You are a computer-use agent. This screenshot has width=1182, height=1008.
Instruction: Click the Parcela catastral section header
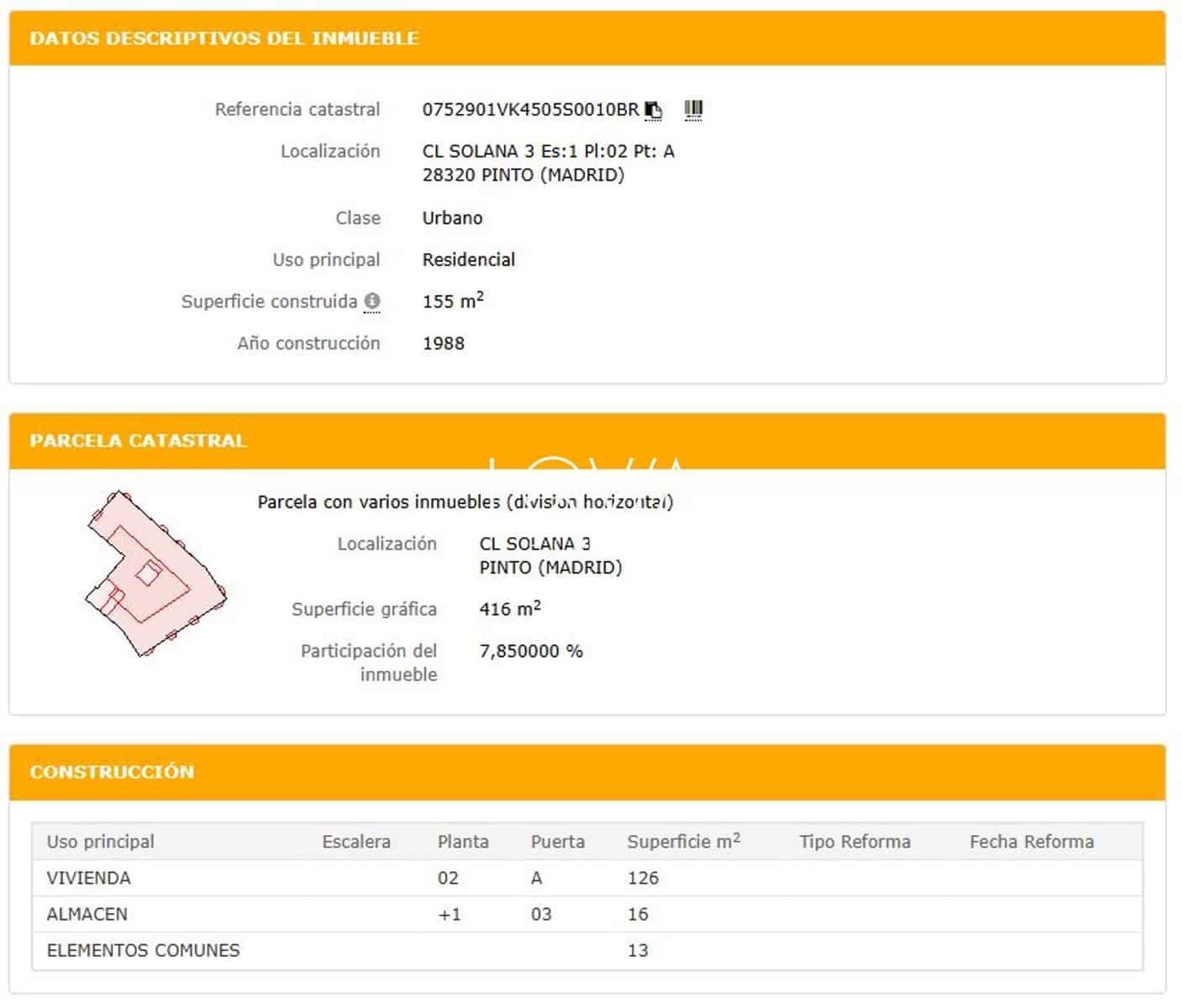138,441
